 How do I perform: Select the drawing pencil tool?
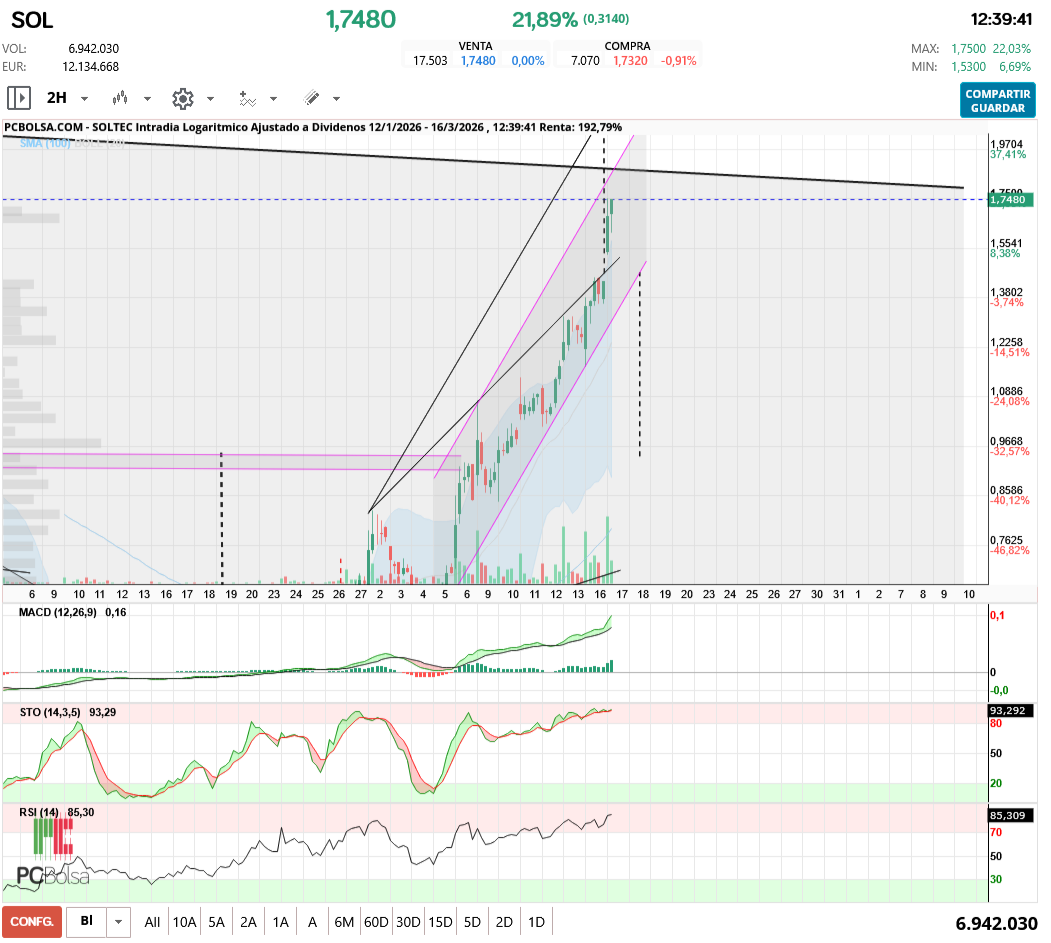314,98
